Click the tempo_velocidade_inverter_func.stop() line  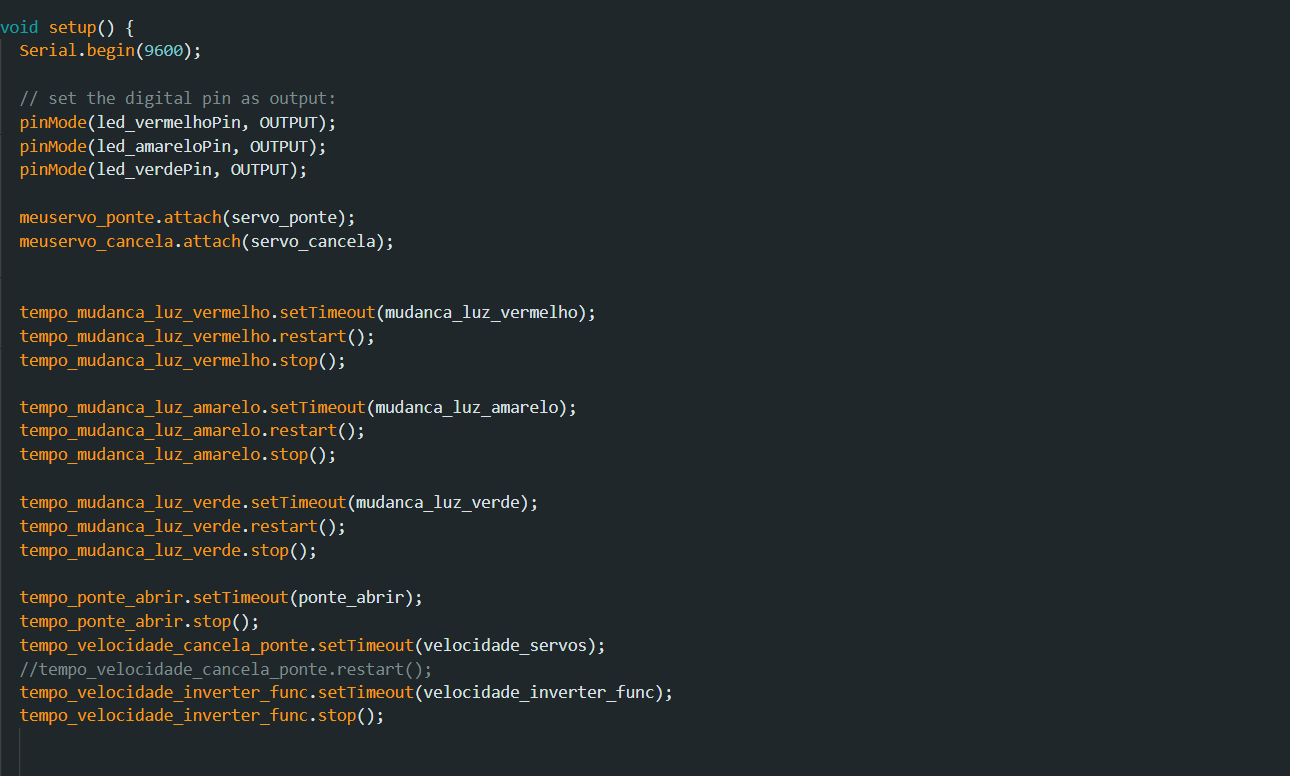click(x=202, y=716)
